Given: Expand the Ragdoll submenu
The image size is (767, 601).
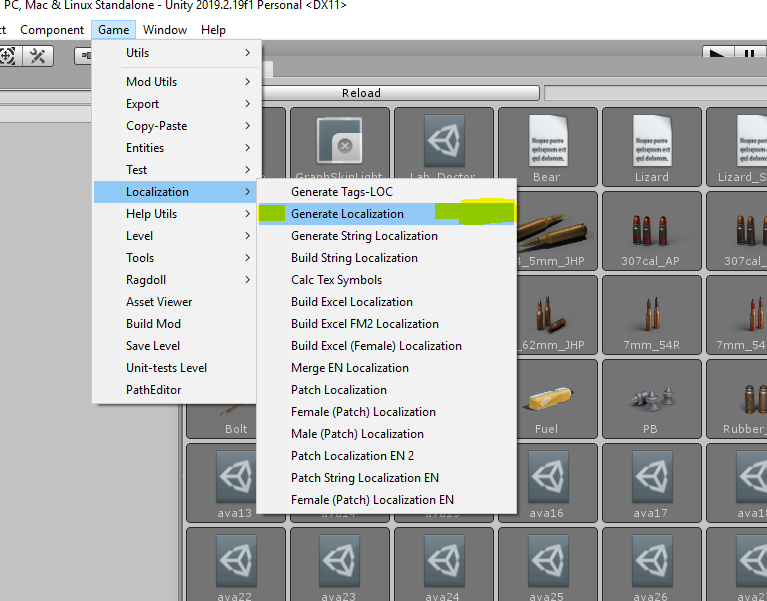Looking at the screenshot, I should pos(175,280).
